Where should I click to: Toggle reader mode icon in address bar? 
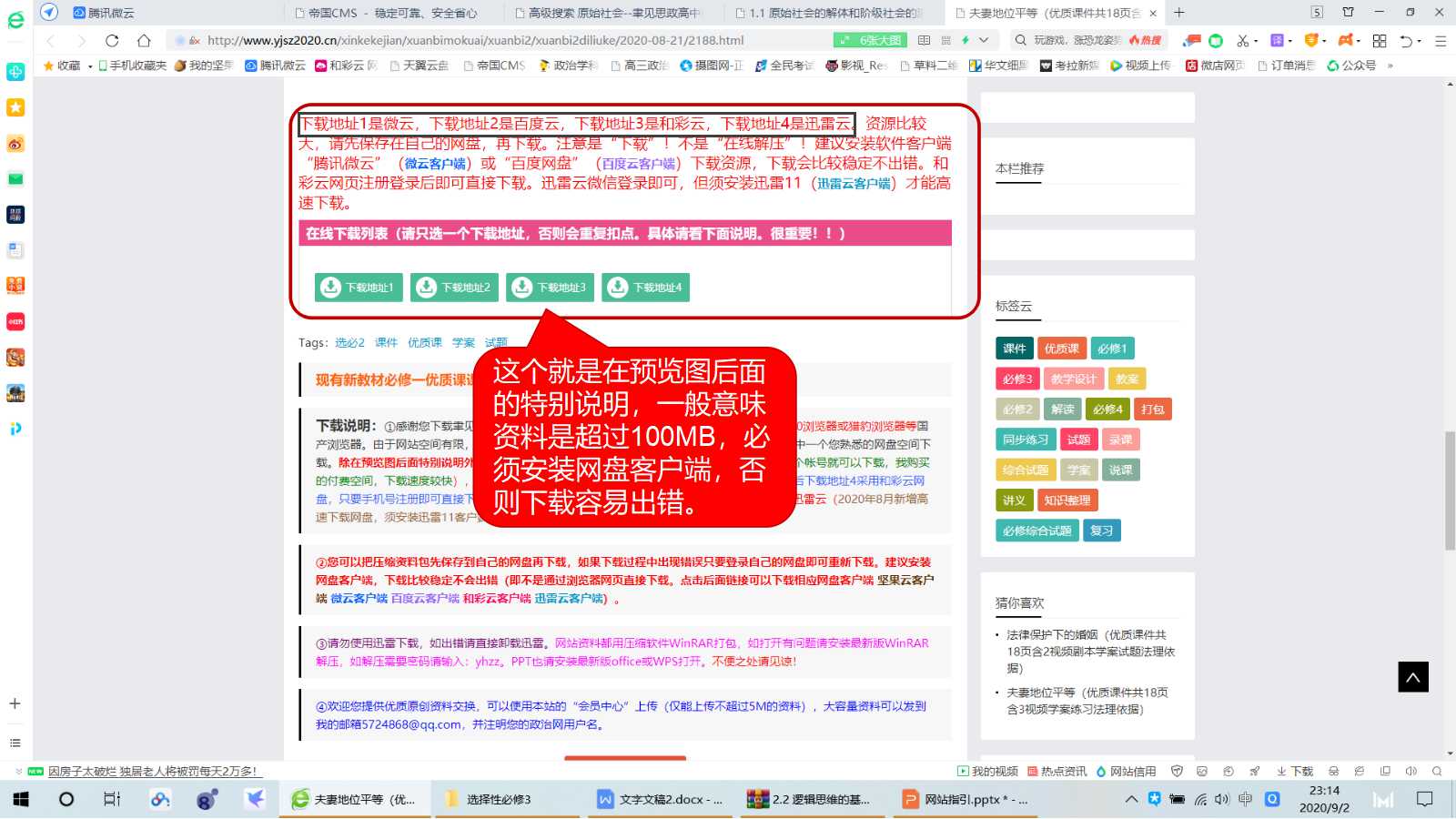pyautogui.click(x=925, y=40)
